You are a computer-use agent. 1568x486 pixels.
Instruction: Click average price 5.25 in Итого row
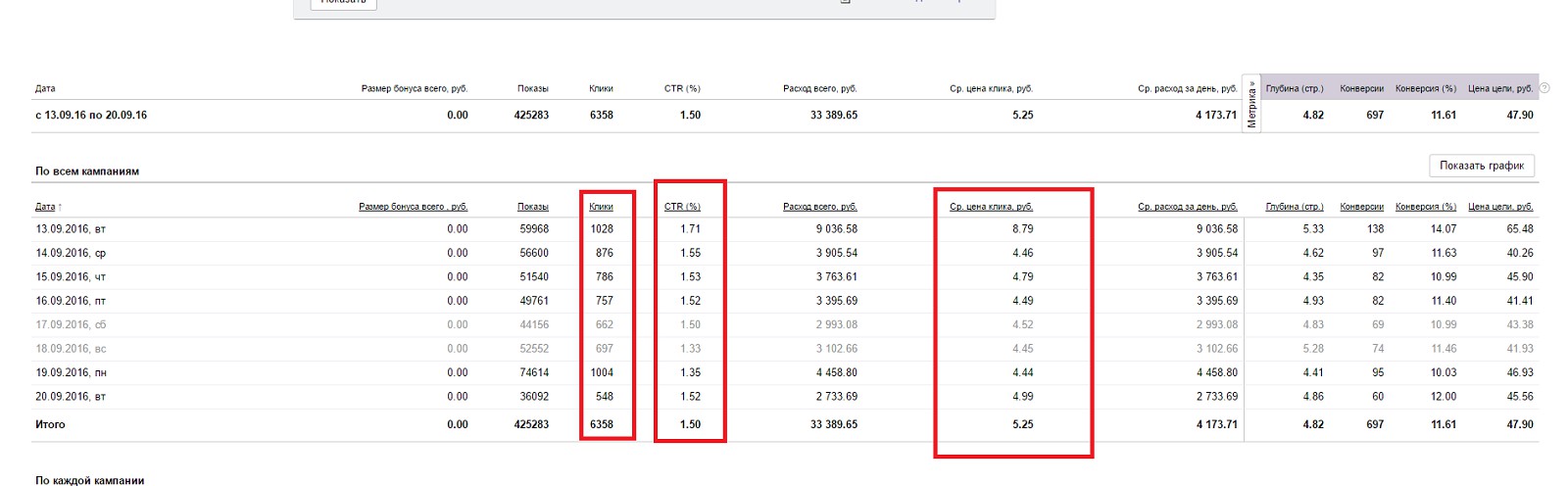[1023, 424]
